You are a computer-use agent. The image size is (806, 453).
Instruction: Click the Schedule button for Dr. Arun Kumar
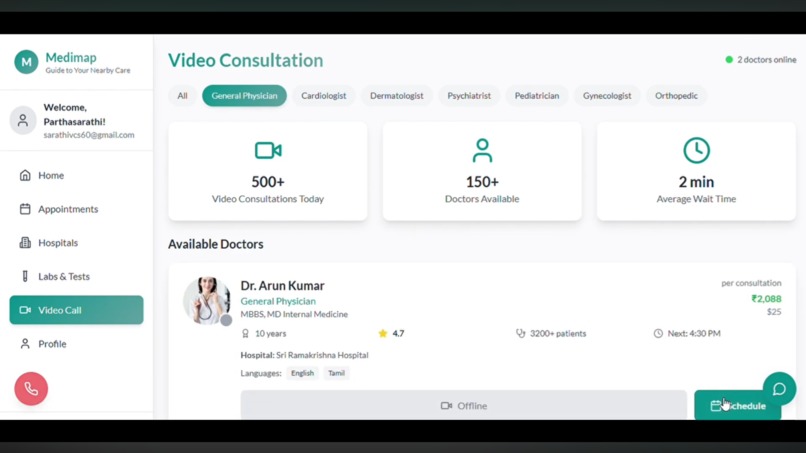tap(738, 405)
